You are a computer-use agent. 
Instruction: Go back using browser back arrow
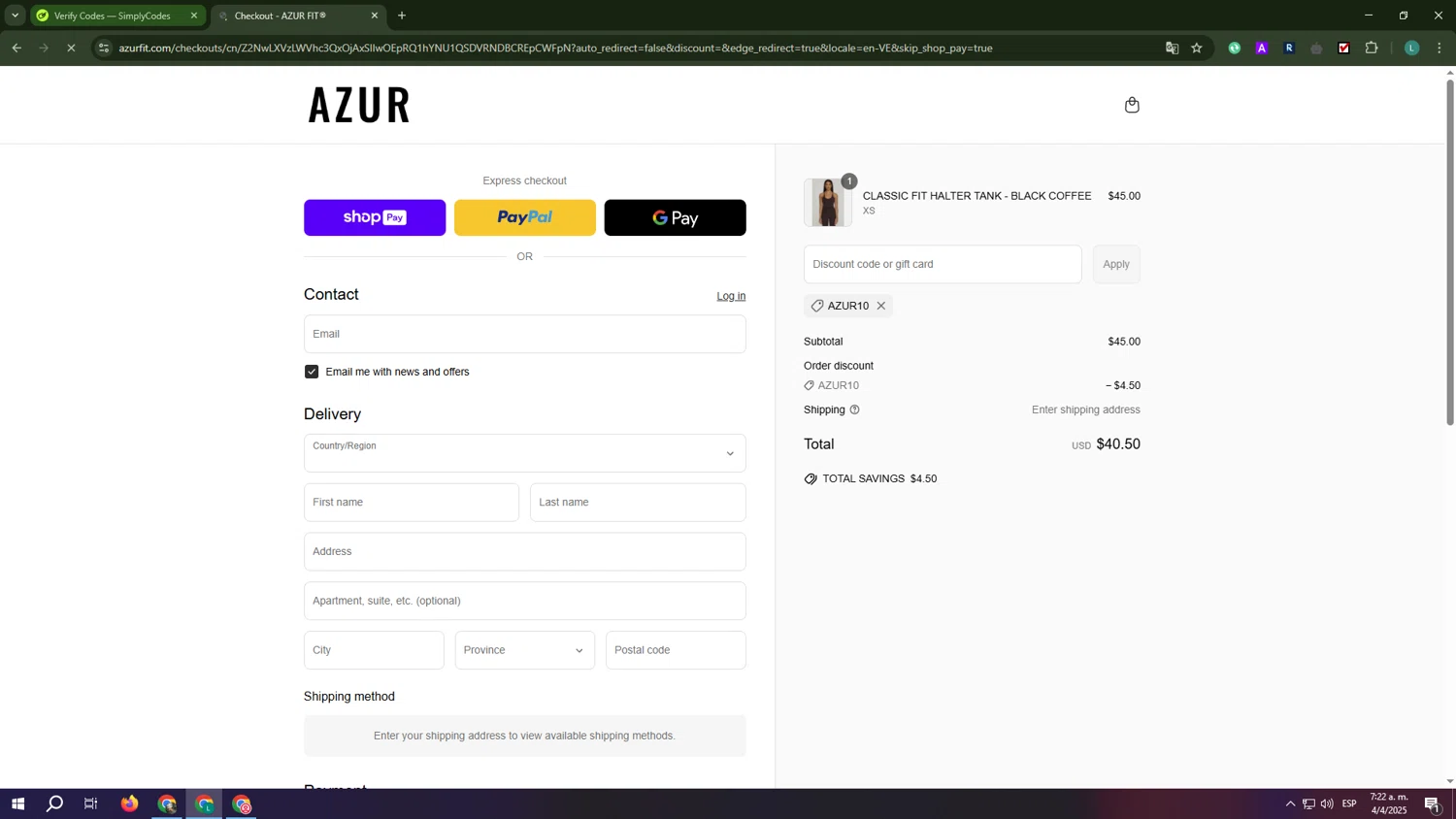pyautogui.click(x=17, y=48)
